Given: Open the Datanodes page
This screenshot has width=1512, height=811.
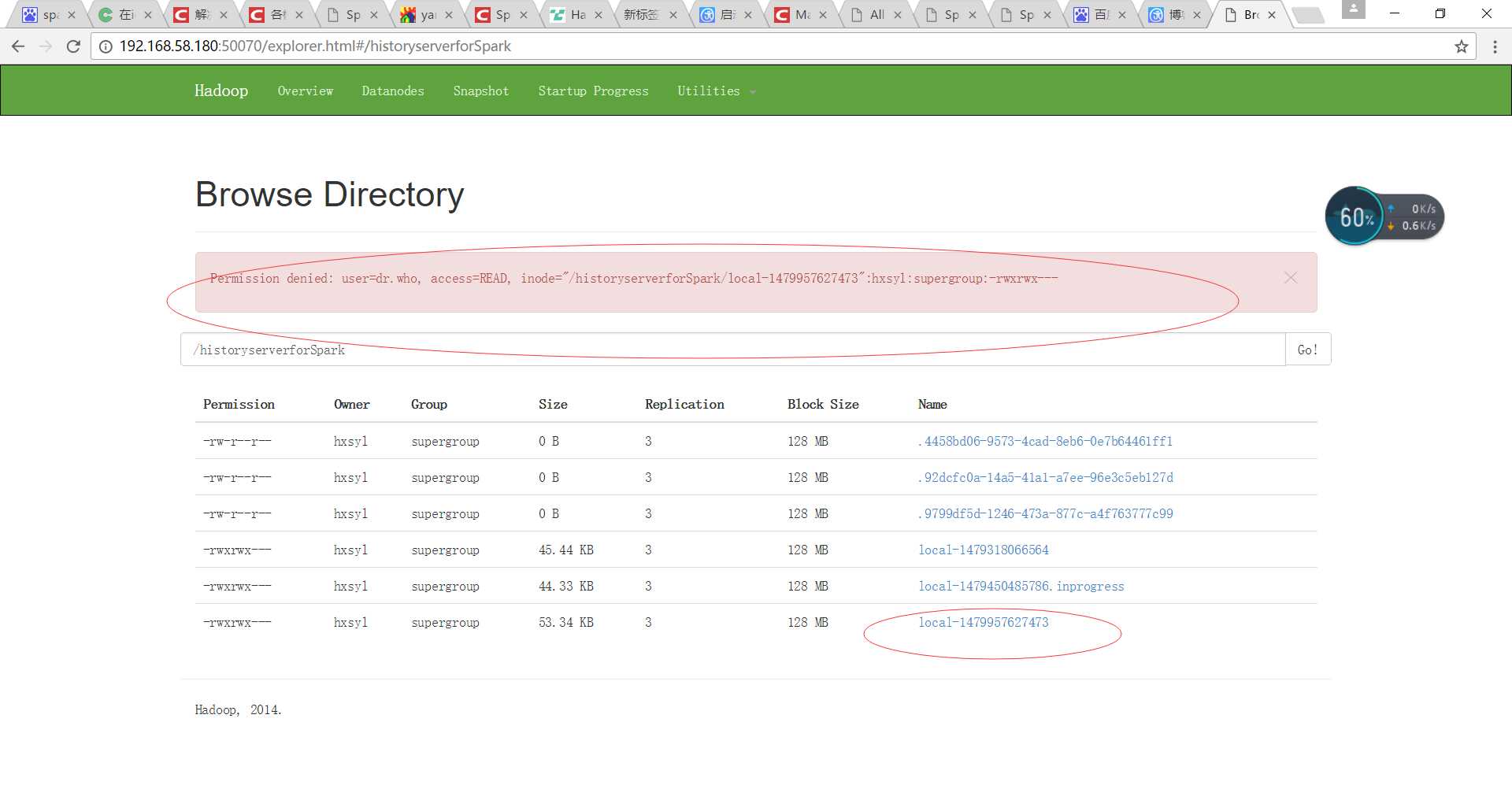Looking at the screenshot, I should (x=393, y=91).
